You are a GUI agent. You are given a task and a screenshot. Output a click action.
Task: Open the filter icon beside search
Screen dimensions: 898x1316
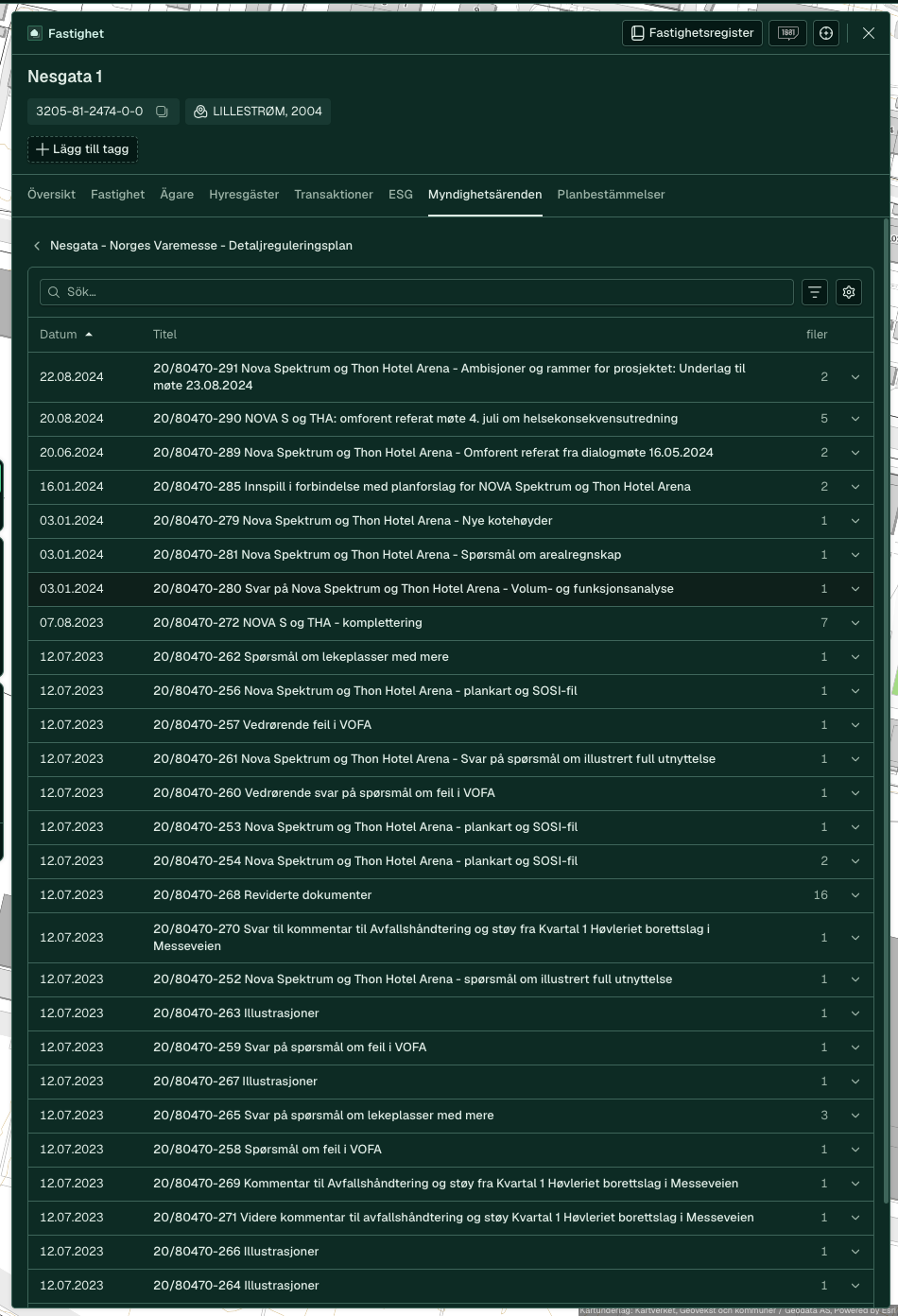coord(815,292)
